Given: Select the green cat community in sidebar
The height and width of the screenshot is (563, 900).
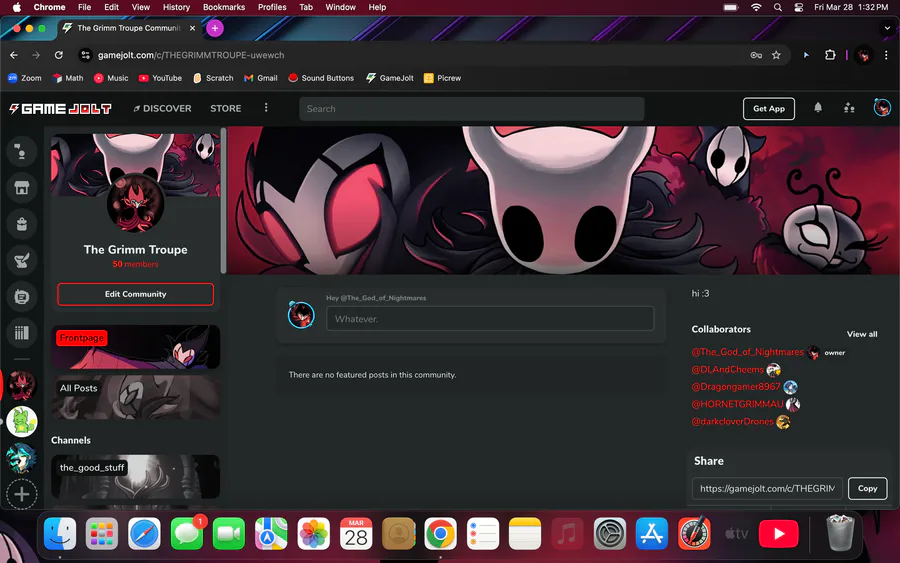Looking at the screenshot, I should tap(21, 421).
